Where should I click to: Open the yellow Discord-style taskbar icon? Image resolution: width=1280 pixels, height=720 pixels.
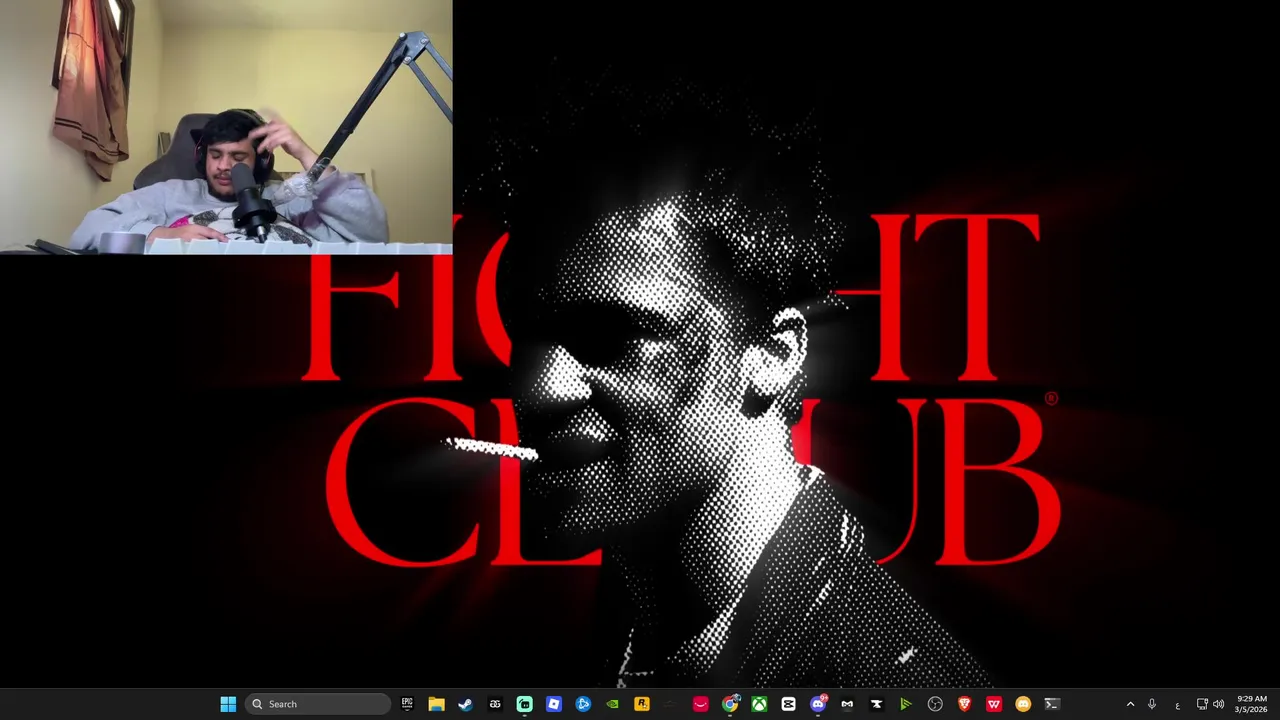[x=1023, y=704]
